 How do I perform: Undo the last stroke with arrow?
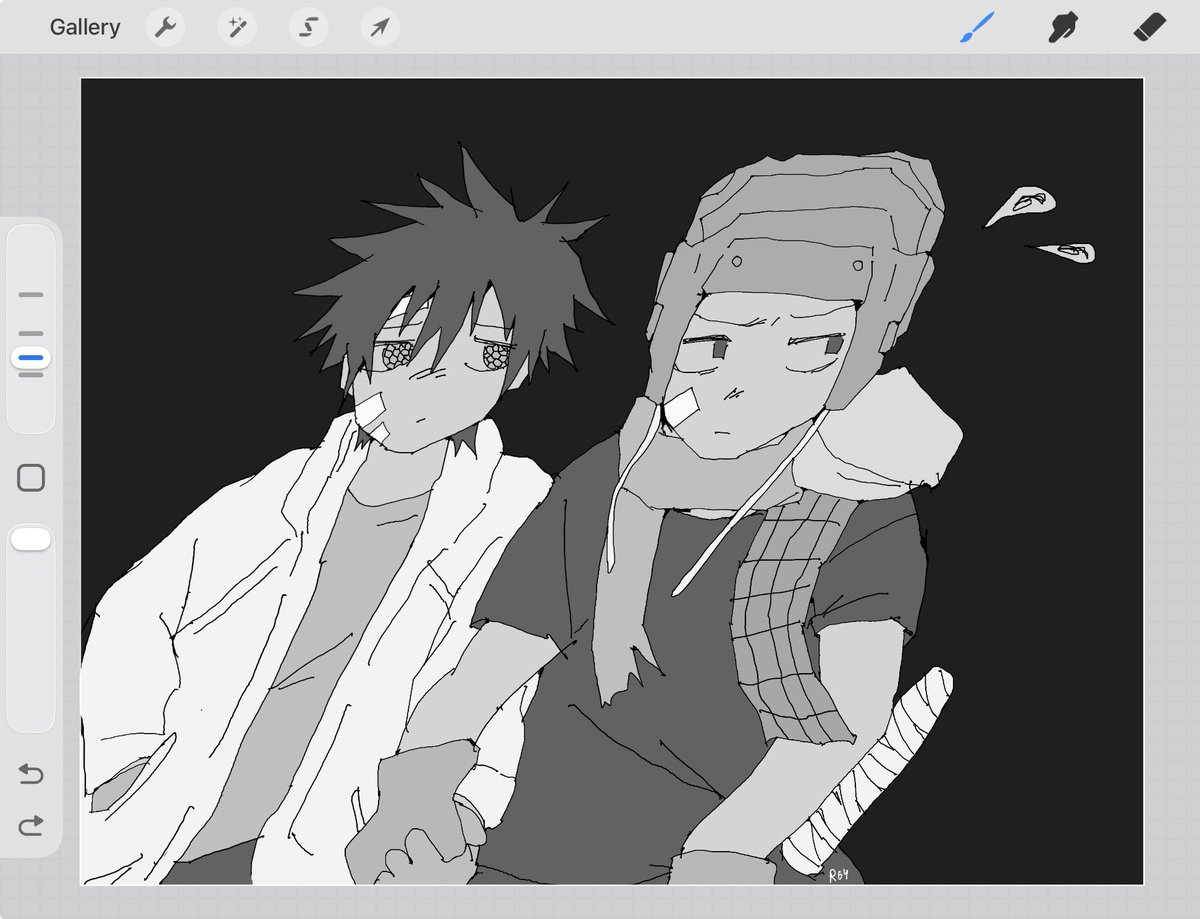(31, 773)
